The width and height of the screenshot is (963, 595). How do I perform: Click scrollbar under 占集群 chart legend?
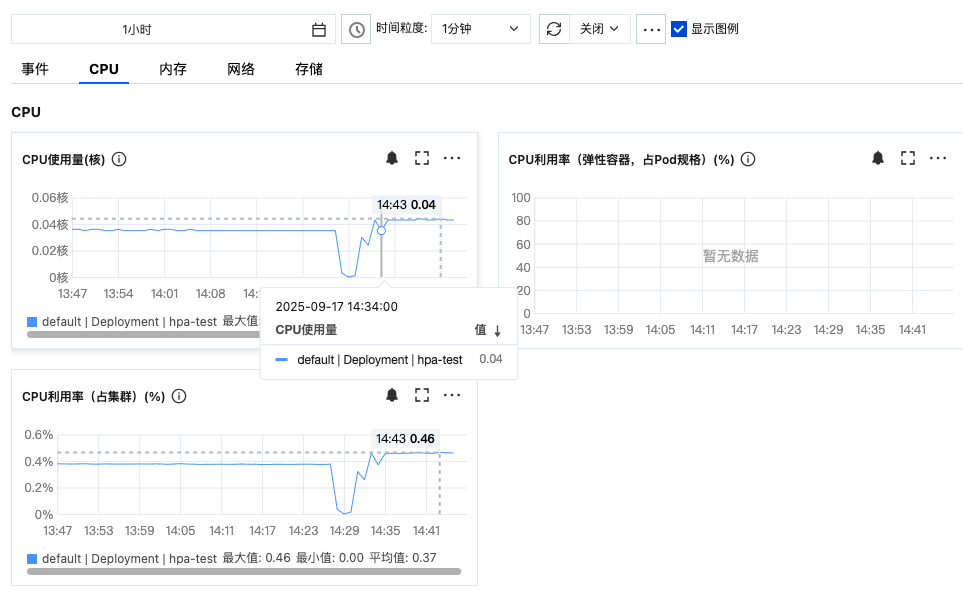point(244,572)
